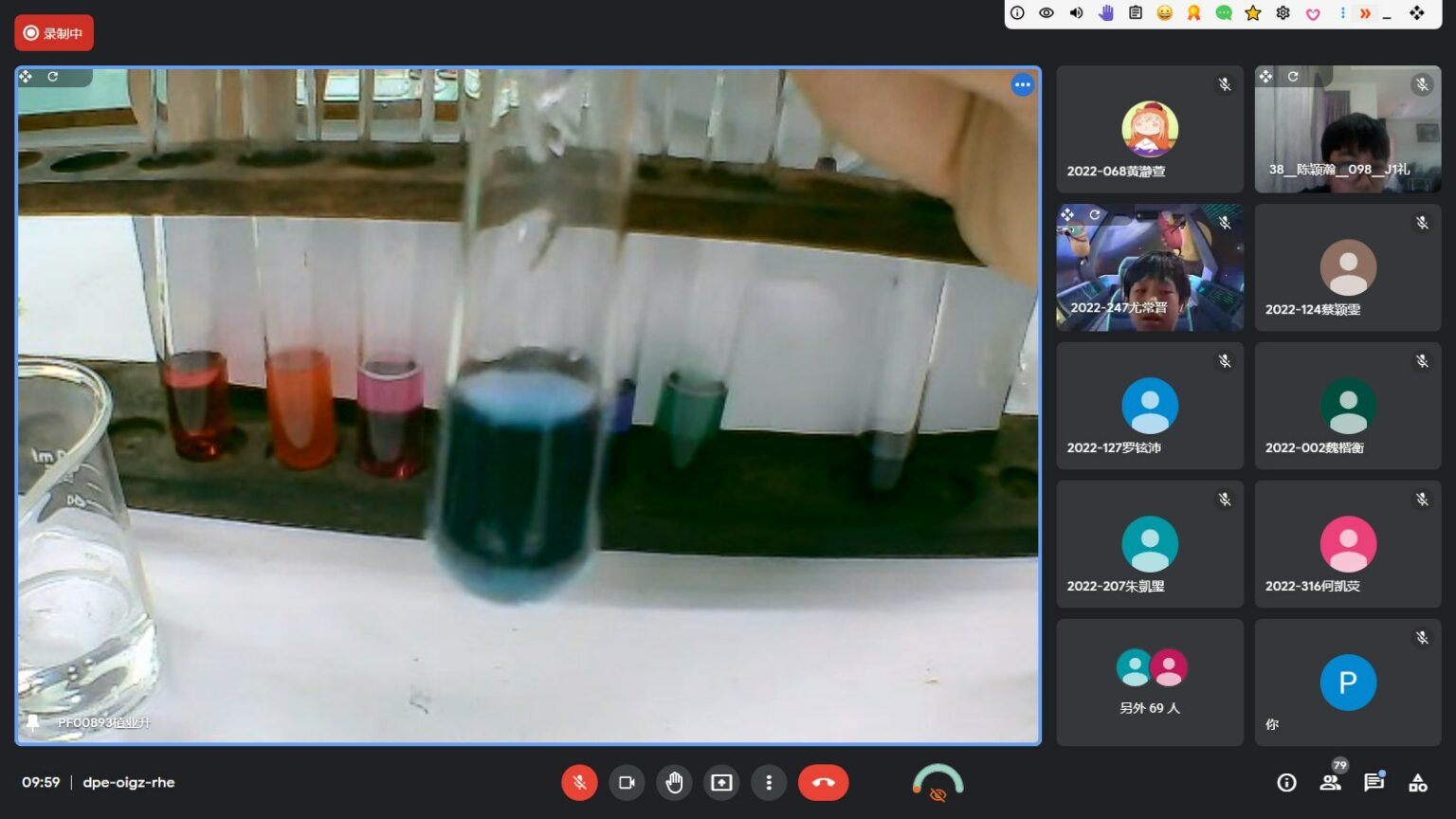Select the 另外 69 人 participants tile
Viewport: 1456px width, 819px height.
(x=1149, y=682)
